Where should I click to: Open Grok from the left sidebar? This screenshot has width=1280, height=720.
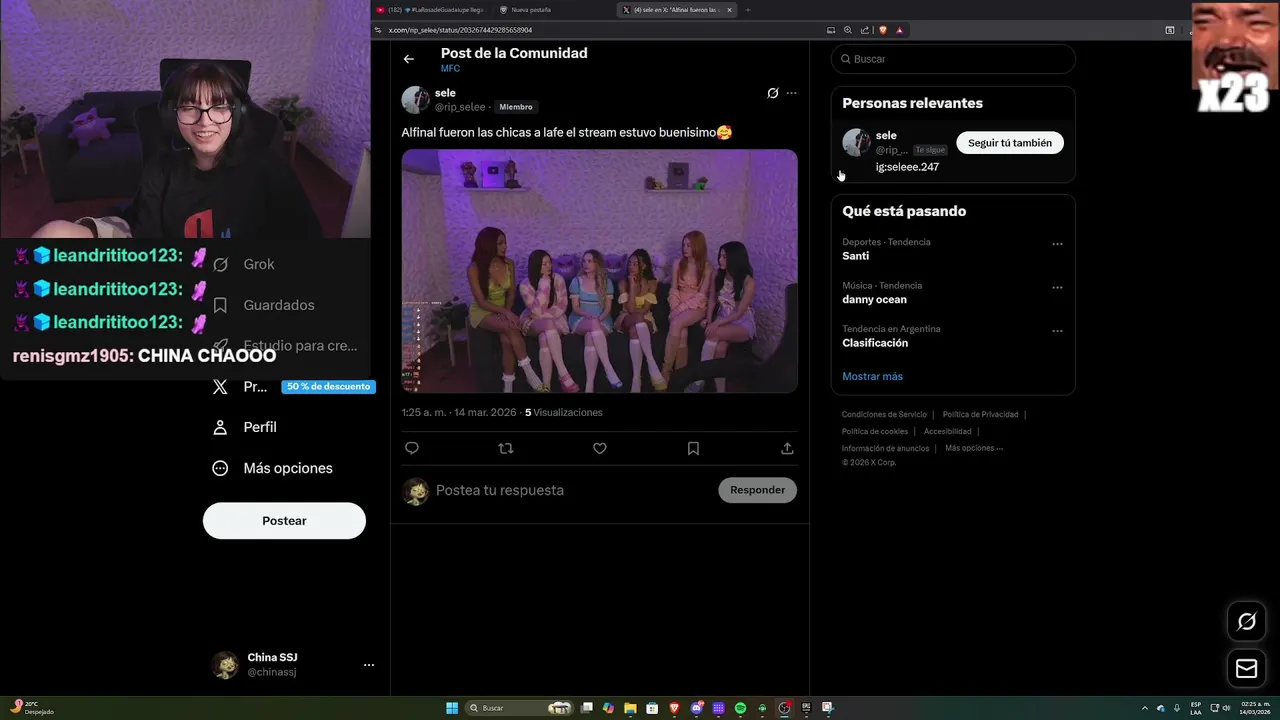pyautogui.click(x=244, y=264)
